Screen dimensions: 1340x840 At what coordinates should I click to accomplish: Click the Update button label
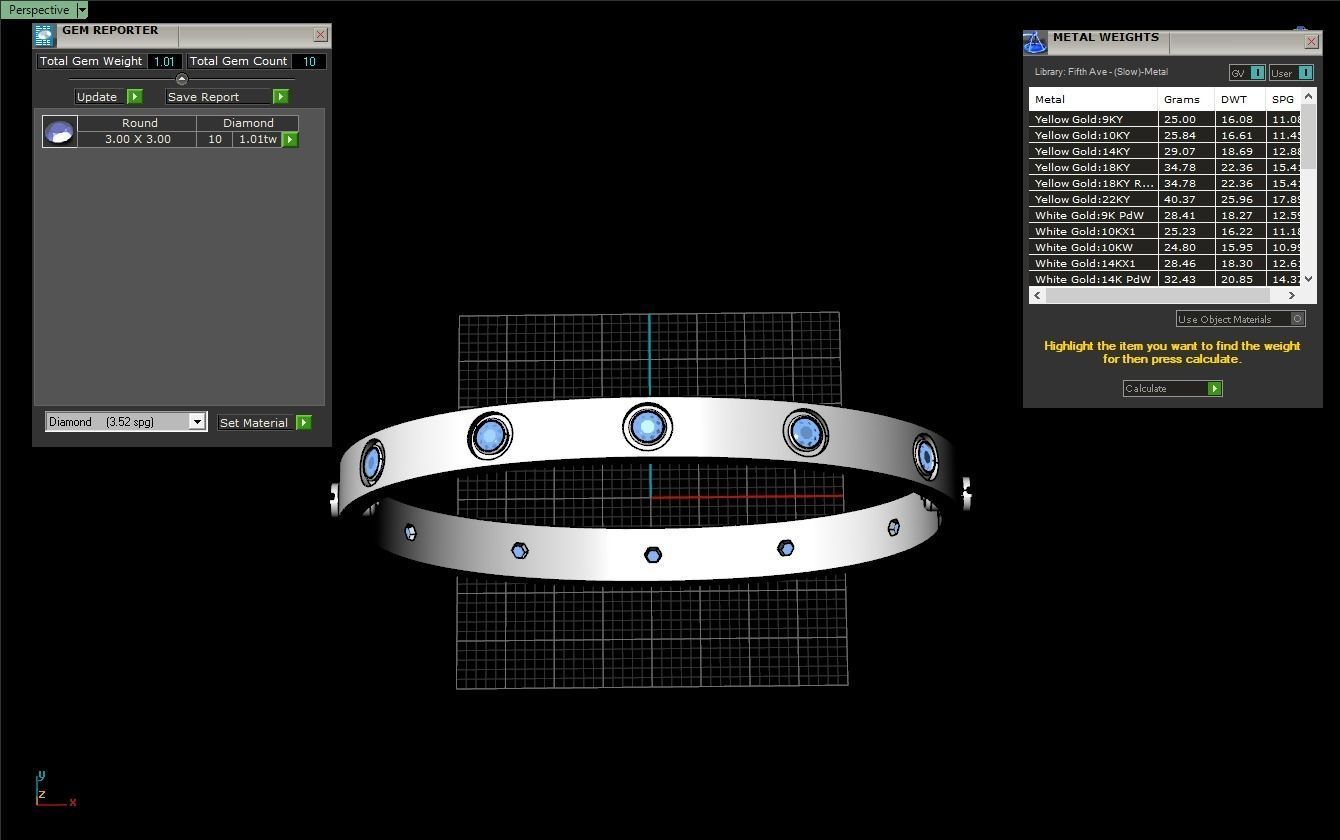(x=97, y=97)
